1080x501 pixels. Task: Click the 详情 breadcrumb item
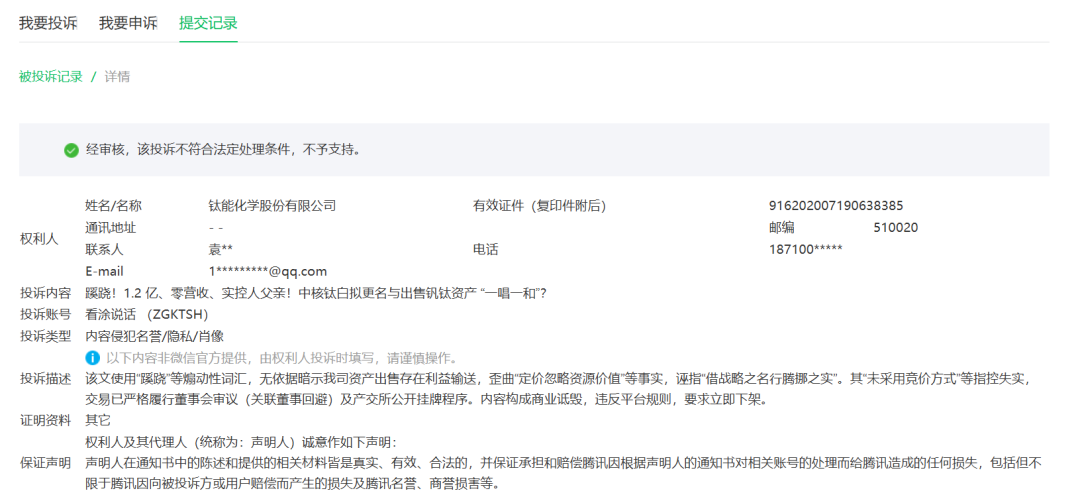[x=117, y=76]
